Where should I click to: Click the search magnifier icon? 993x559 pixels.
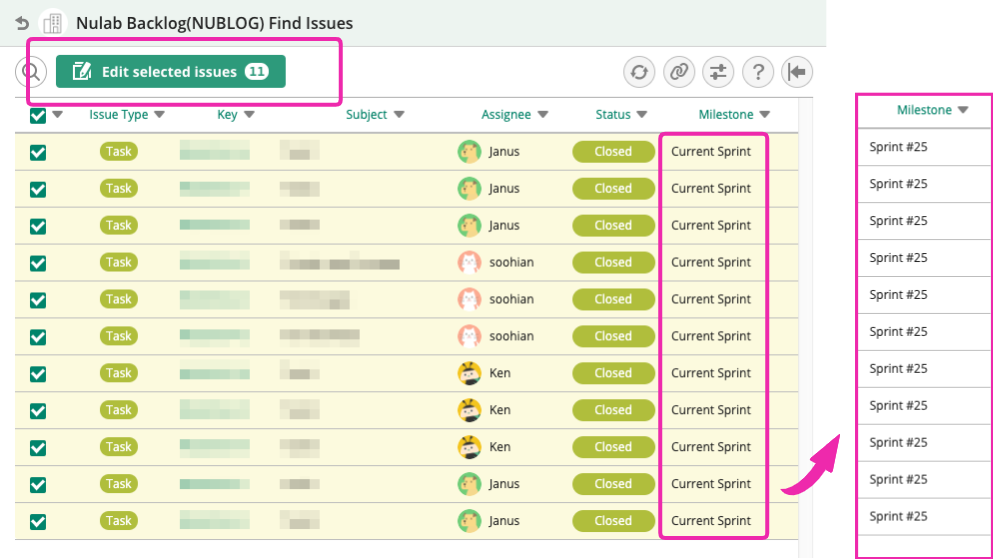tap(31, 72)
